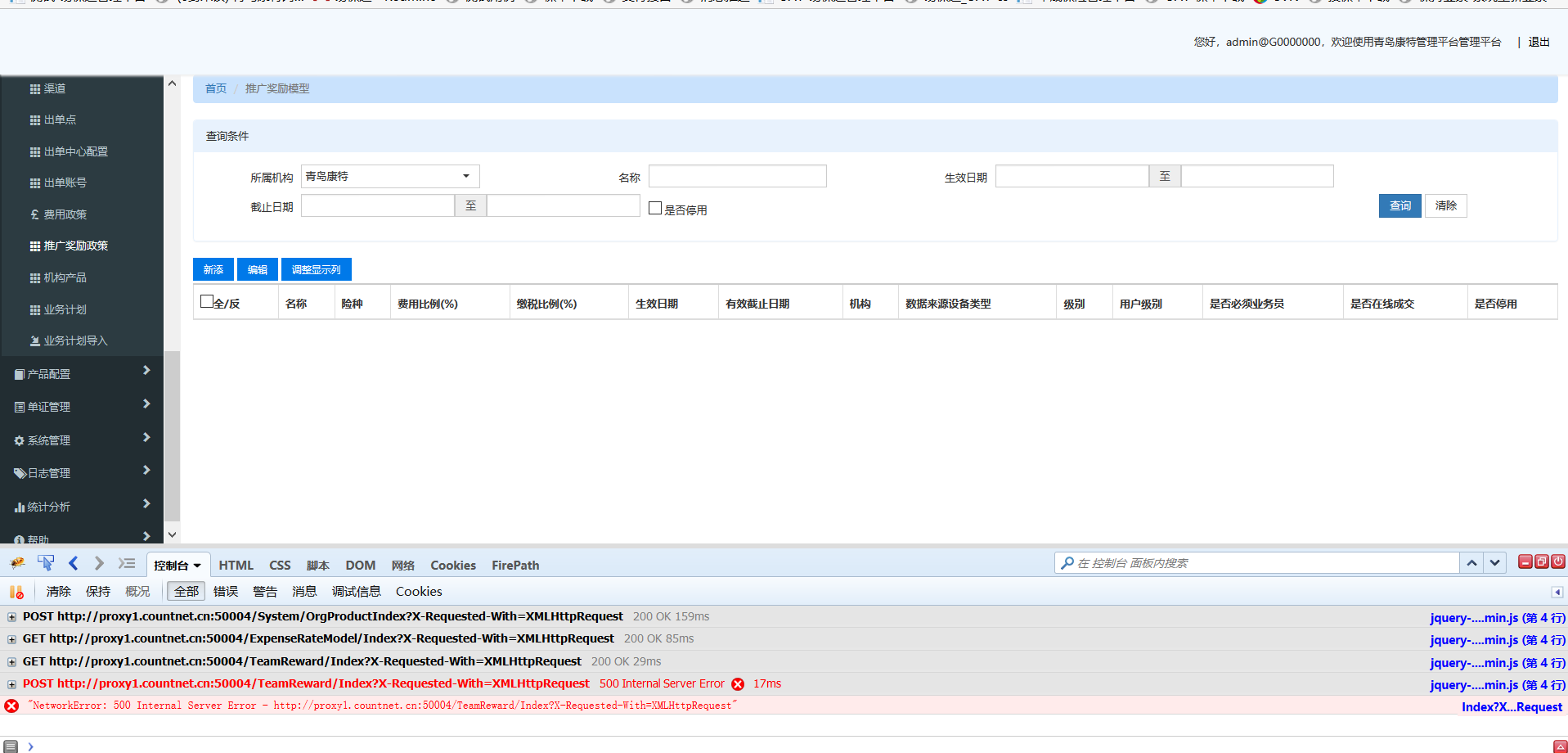Show the Firebug command line popup icon
The image size is (1568, 753).
pos(127,563)
